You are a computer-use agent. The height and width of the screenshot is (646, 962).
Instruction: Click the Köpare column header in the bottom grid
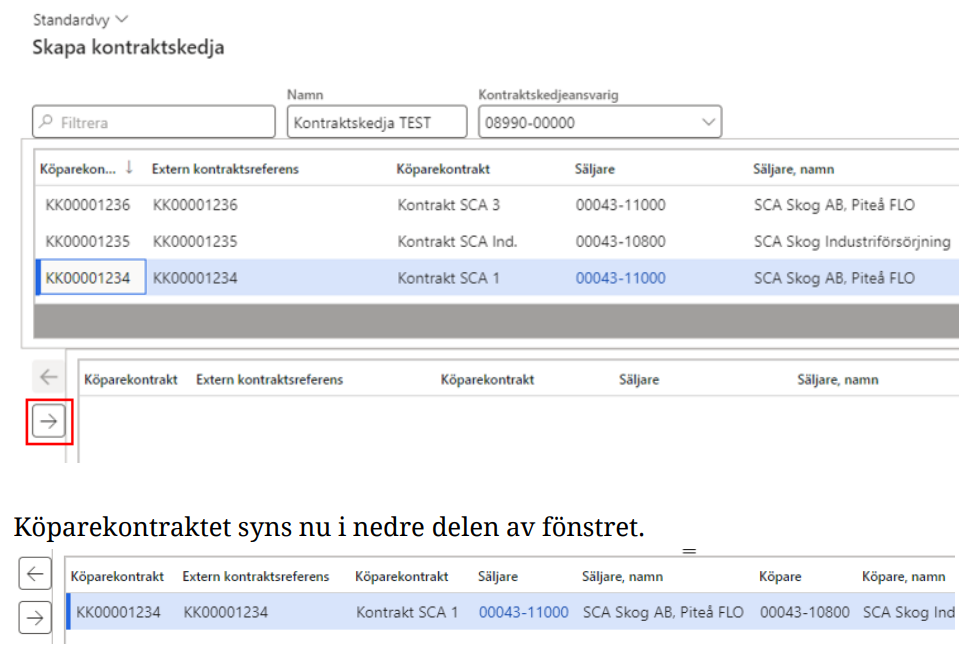(x=780, y=577)
